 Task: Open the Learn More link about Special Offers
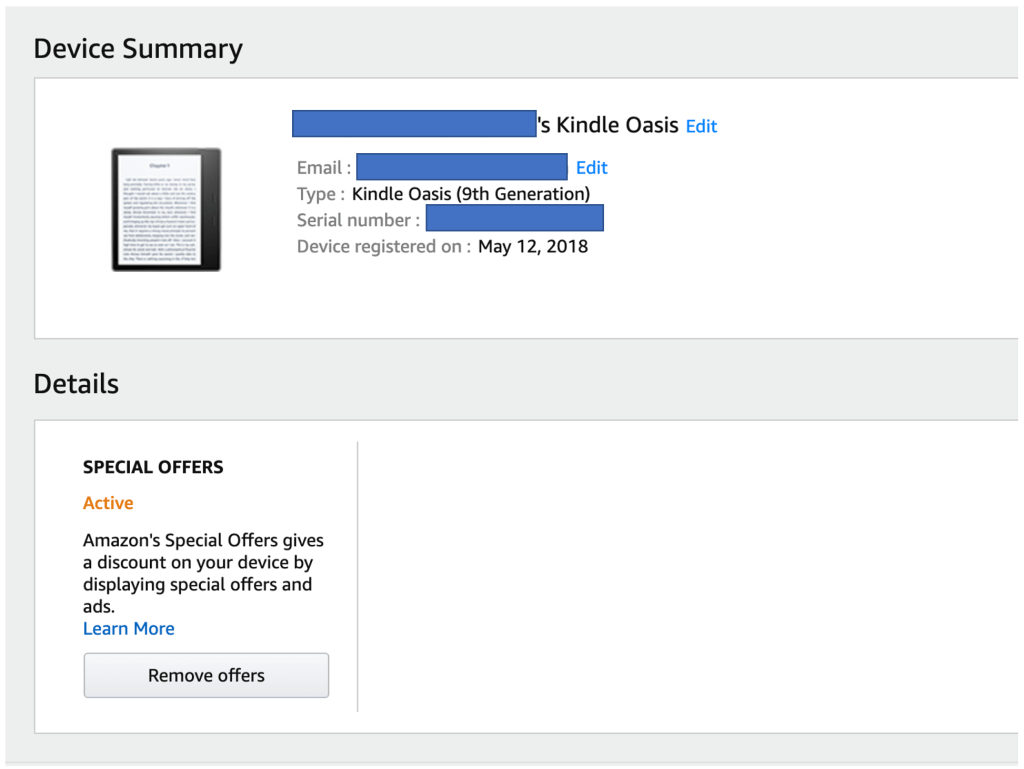tap(128, 628)
